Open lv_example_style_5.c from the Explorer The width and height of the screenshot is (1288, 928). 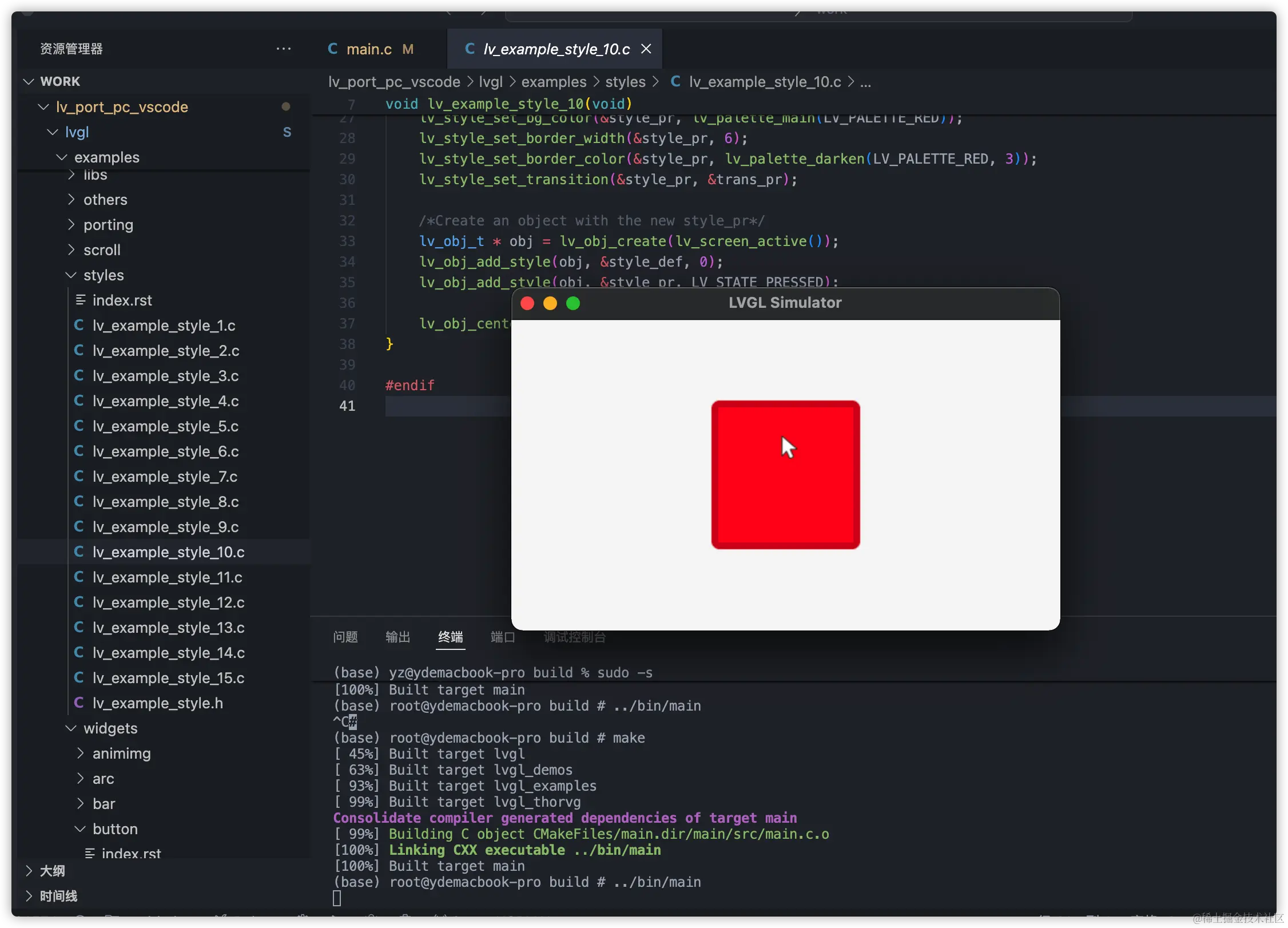(165, 426)
